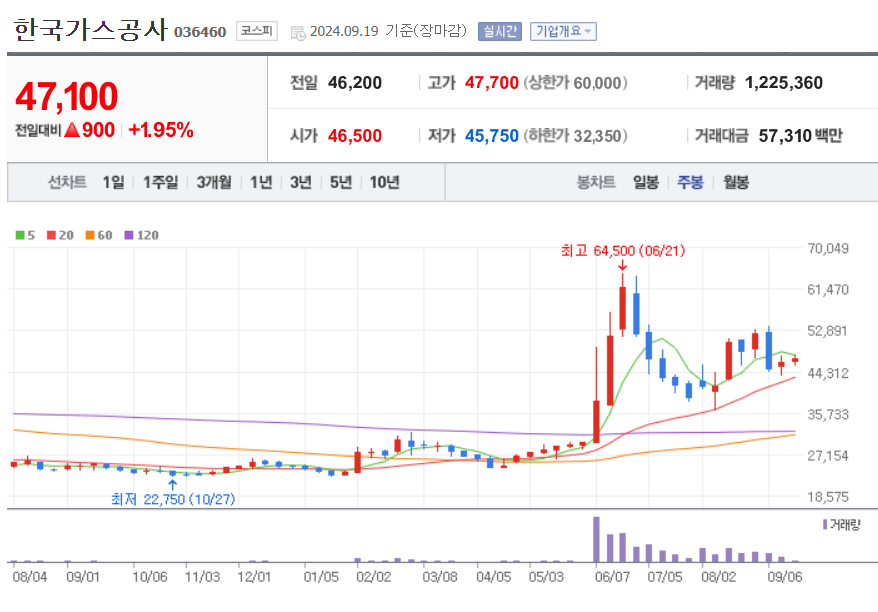
Task: Select the 10년 line chart tab
Action: [385, 182]
